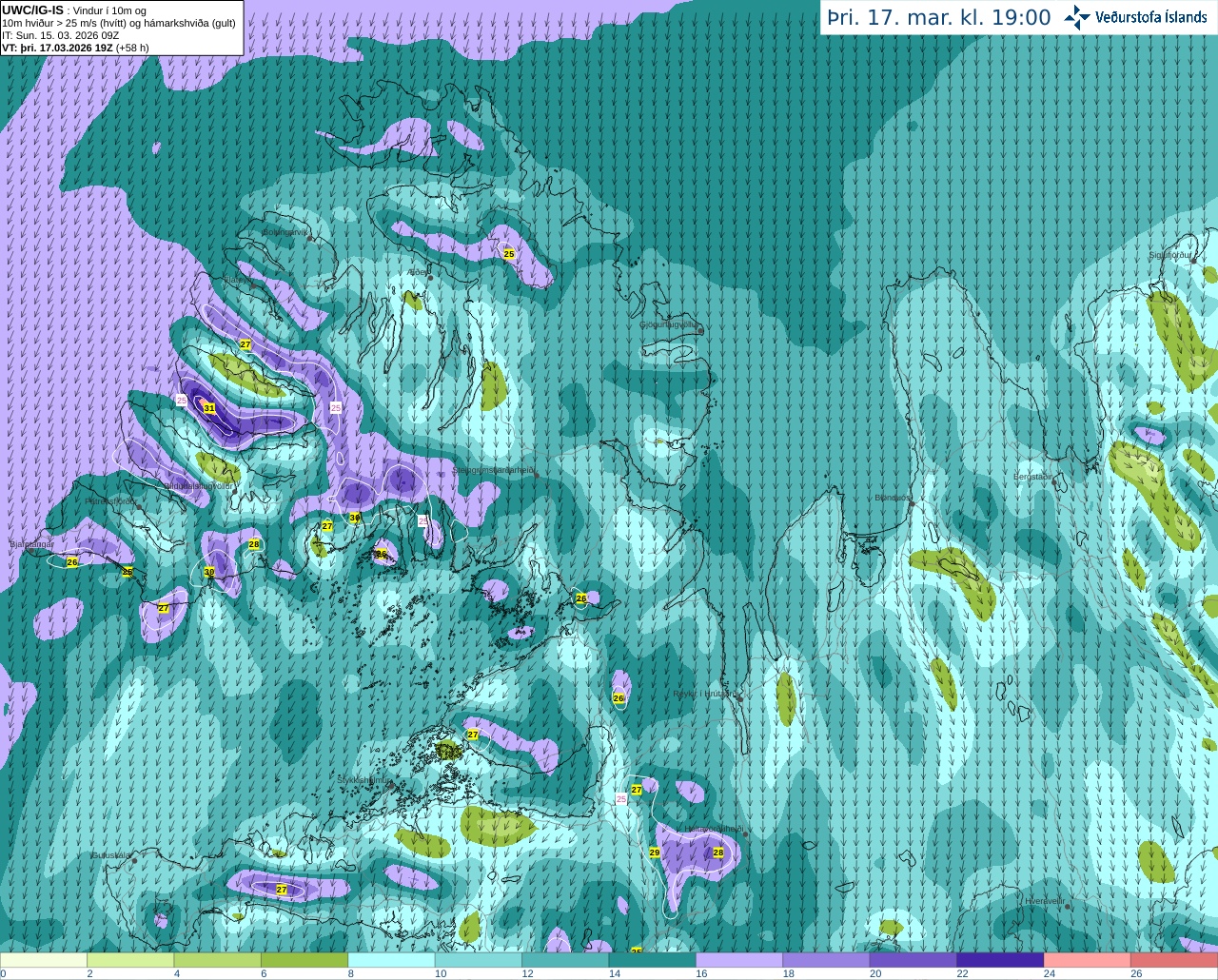The image size is (1218, 980).
Task: Click the 26 gust label beside Bjargtangar
Action: click(x=72, y=562)
